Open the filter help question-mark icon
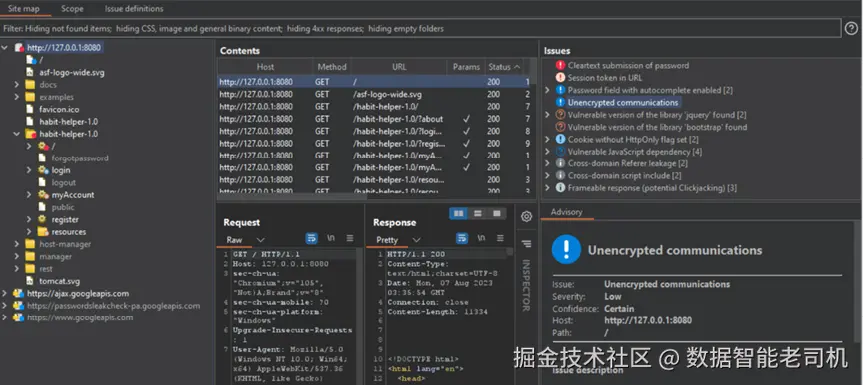 click(x=851, y=29)
